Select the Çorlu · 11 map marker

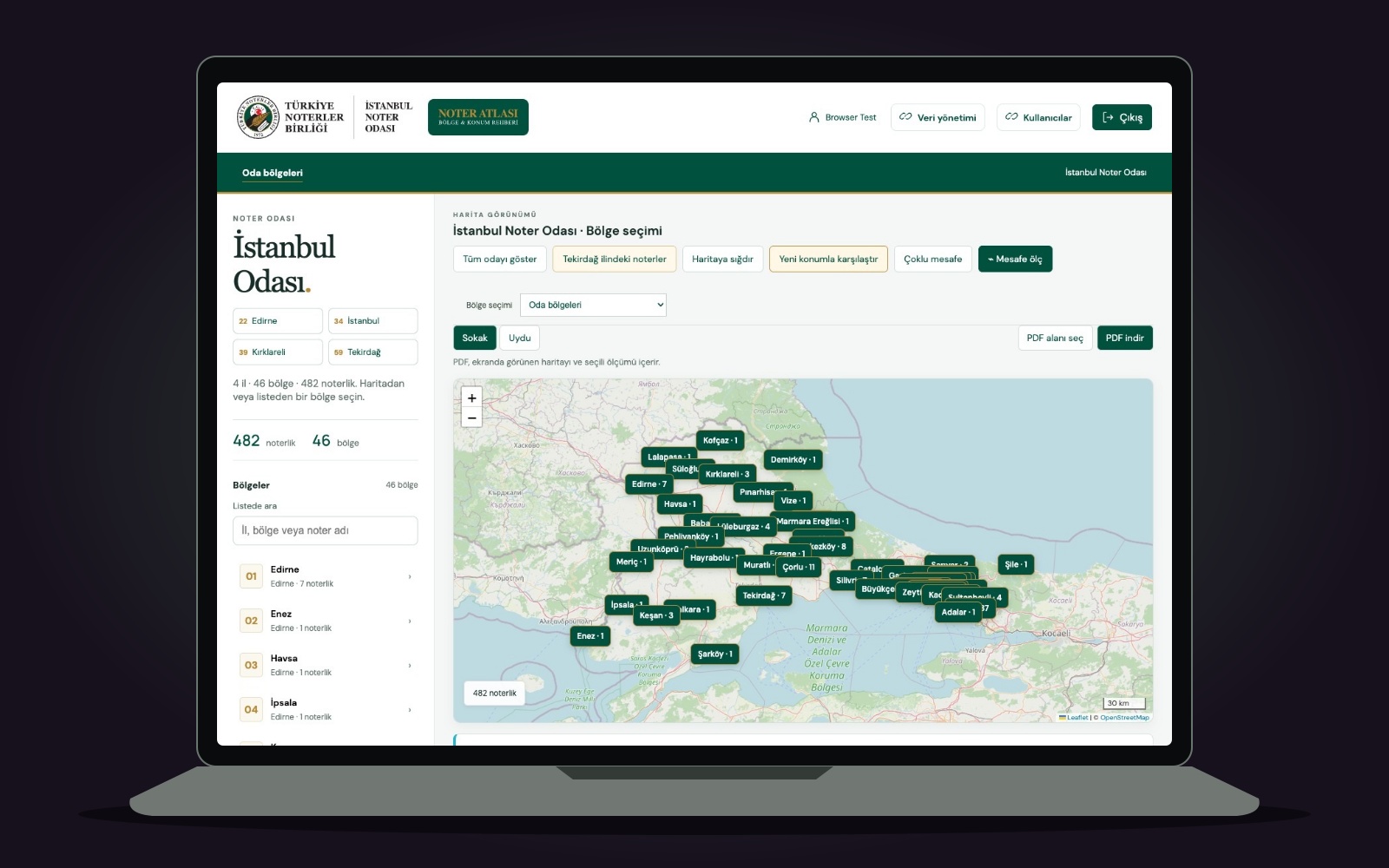799,567
